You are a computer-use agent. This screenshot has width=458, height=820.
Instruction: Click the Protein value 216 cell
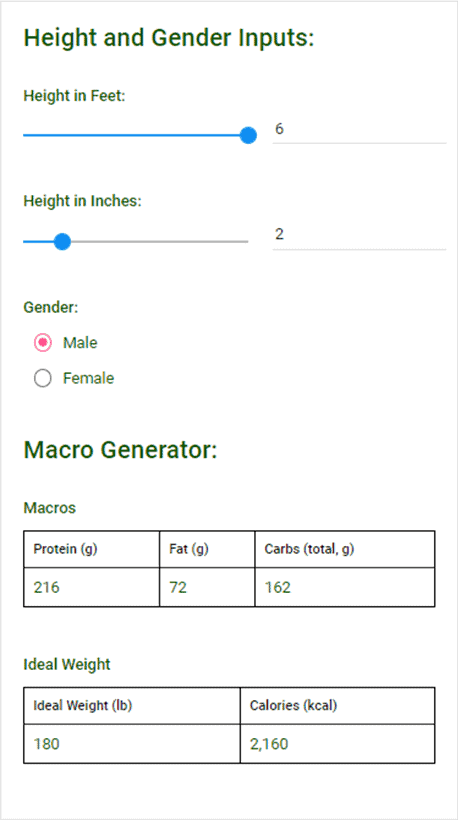91,587
